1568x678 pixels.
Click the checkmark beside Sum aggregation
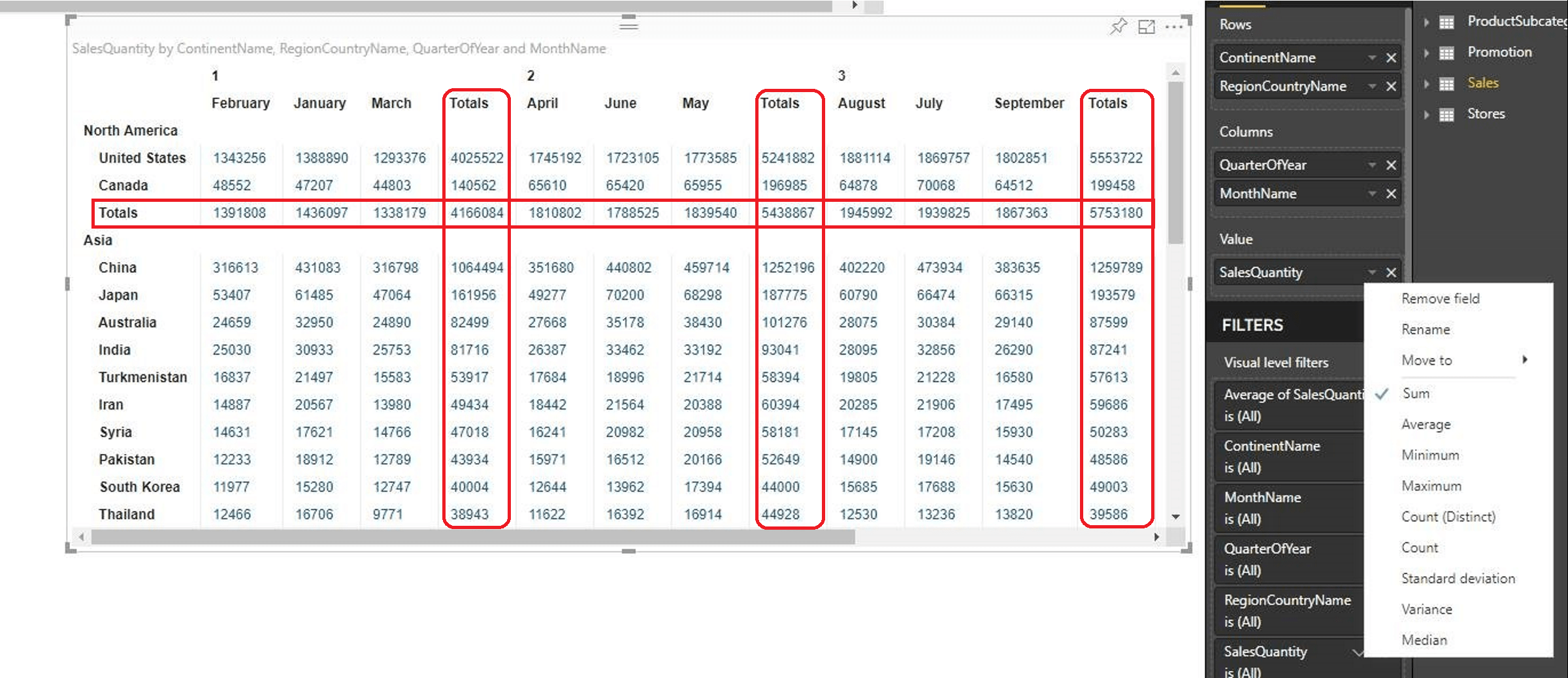(1380, 393)
